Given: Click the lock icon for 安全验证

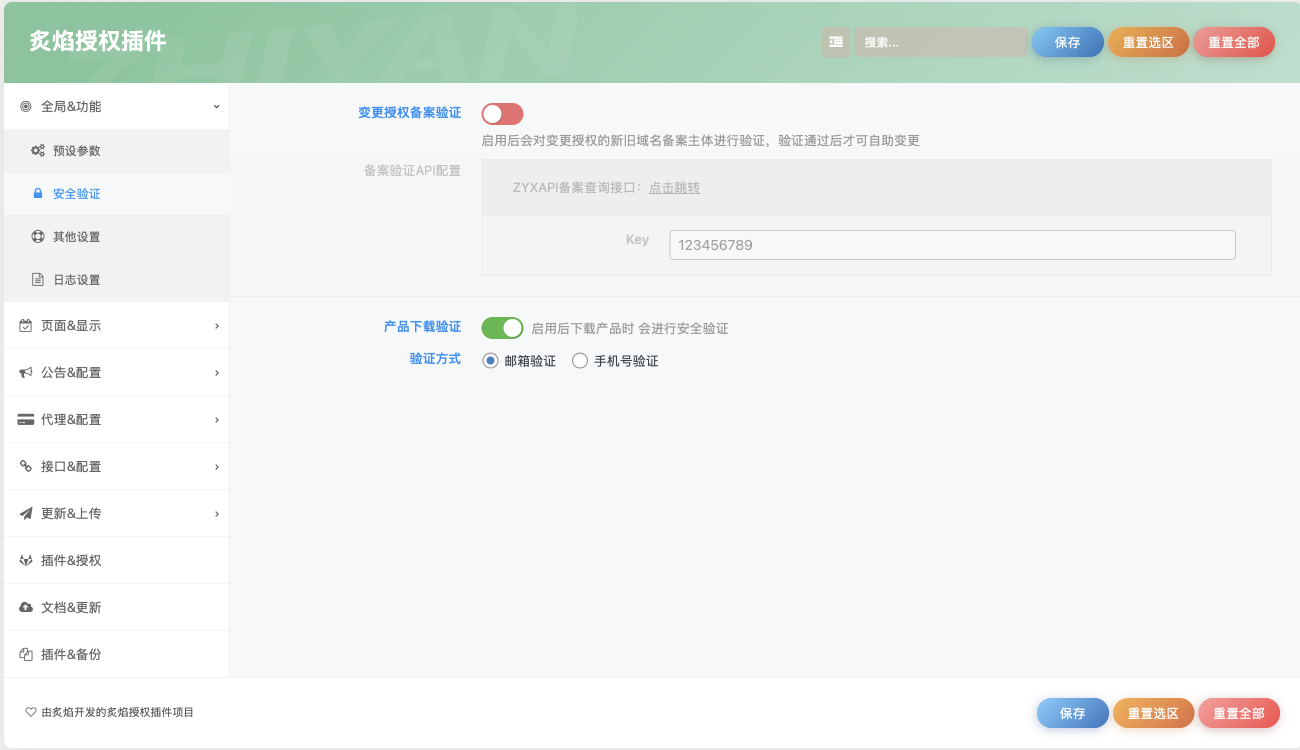Looking at the screenshot, I should click(x=38, y=194).
